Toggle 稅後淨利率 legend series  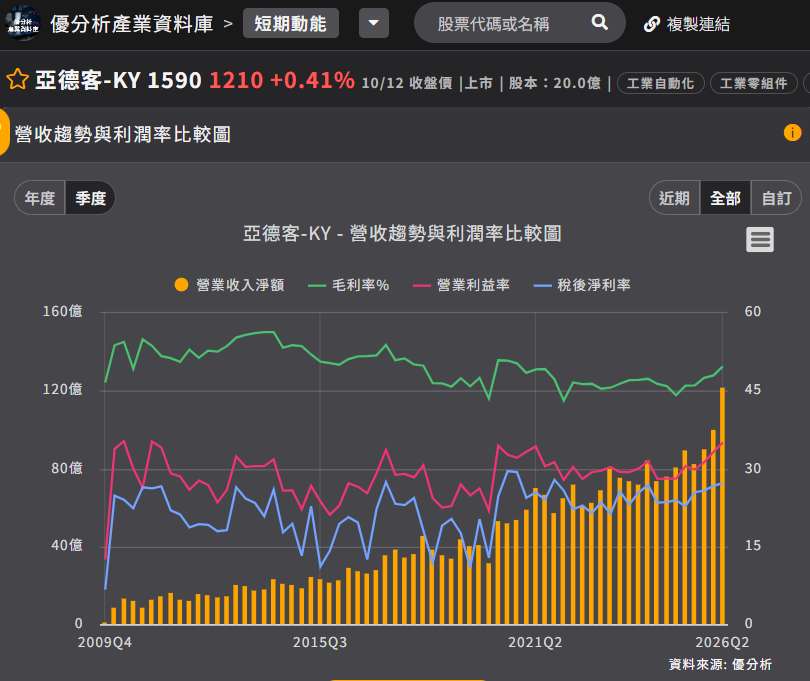click(x=582, y=285)
